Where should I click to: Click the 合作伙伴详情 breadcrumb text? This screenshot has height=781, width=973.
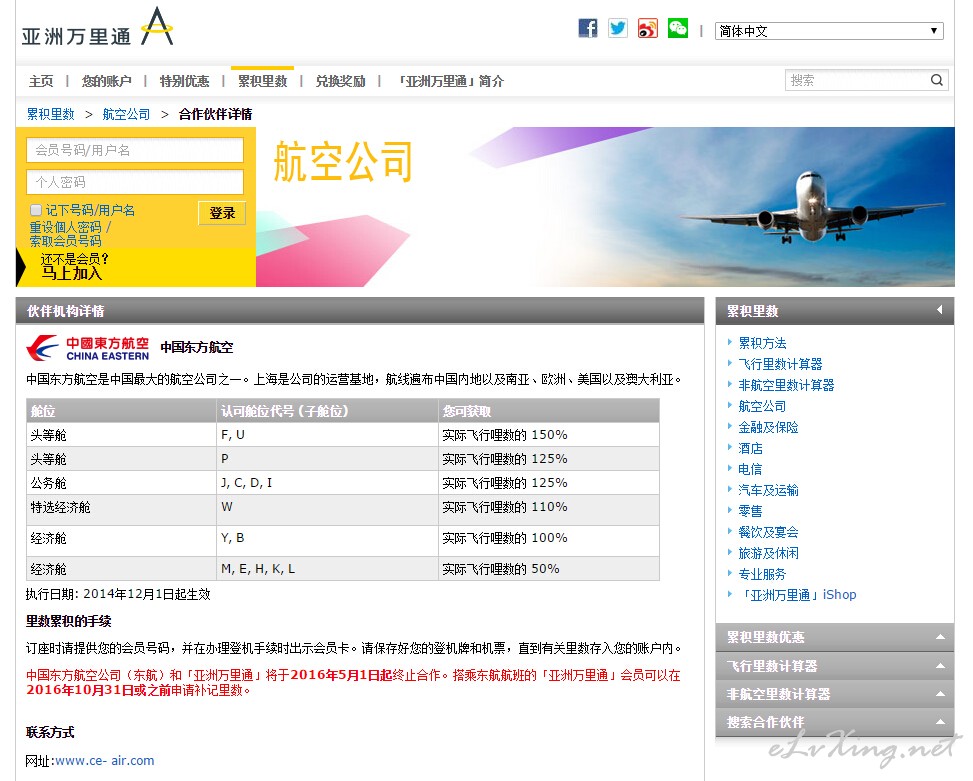pos(215,114)
